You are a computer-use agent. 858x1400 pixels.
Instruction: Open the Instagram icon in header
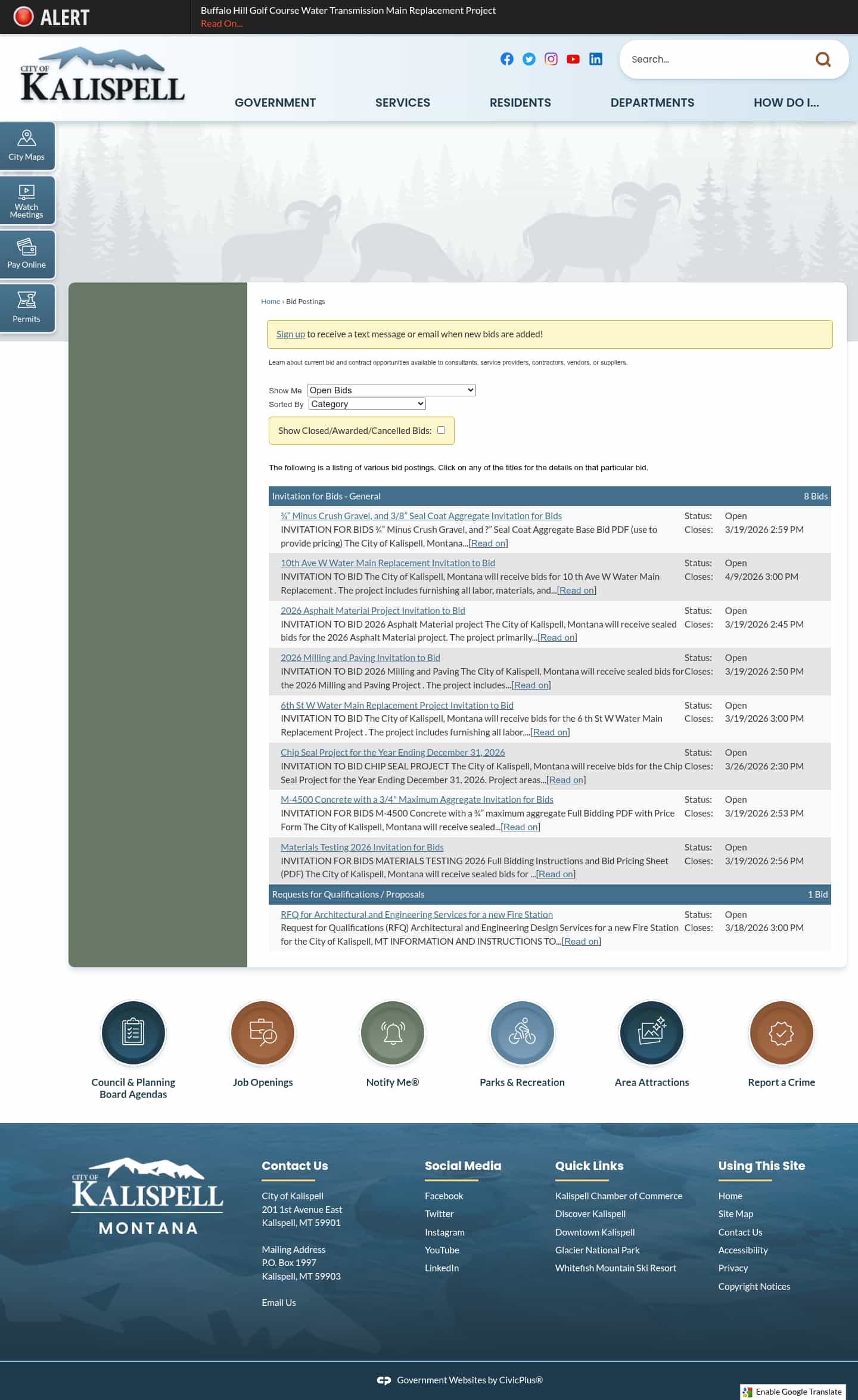coord(551,59)
